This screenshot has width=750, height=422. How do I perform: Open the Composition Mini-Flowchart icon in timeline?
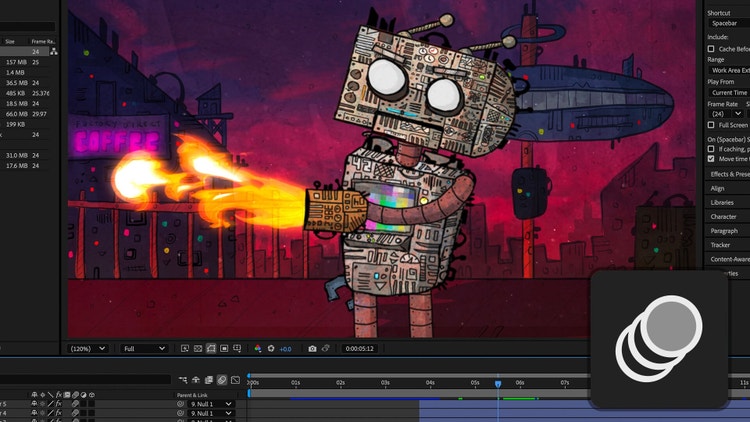pos(183,380)
